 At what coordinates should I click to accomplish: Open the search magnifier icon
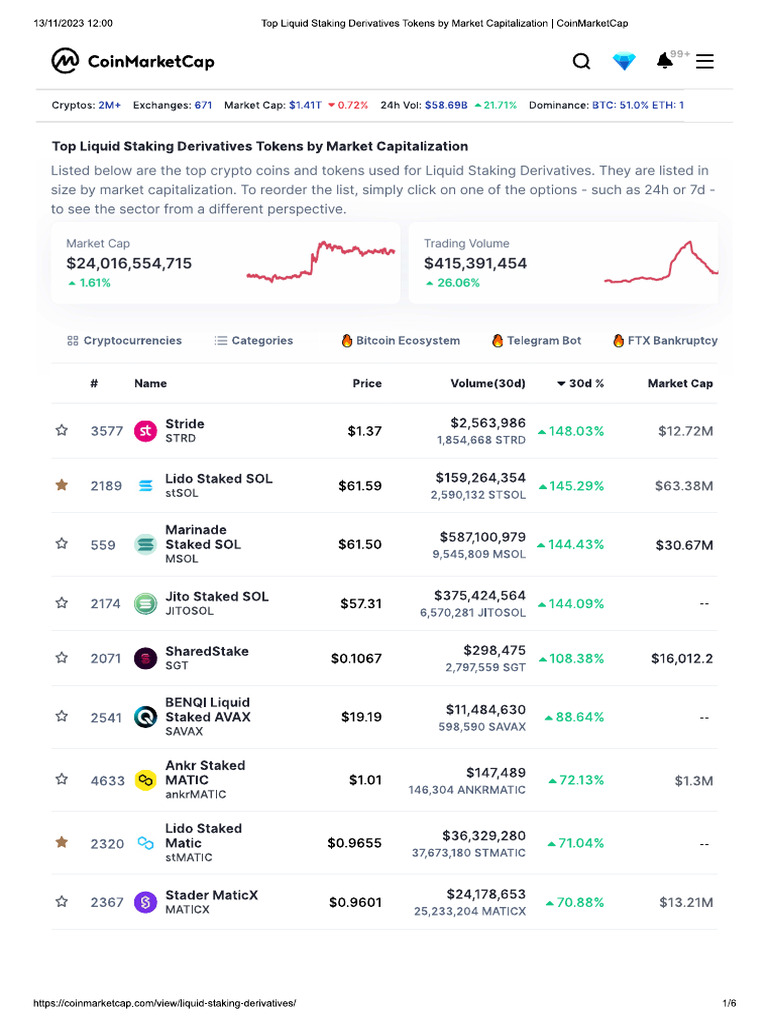[x=581, y=62]
